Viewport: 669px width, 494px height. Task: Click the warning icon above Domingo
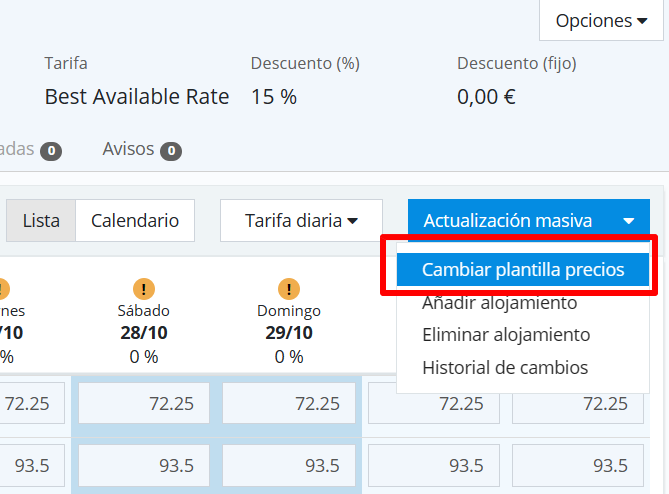[x=289, y=289]
